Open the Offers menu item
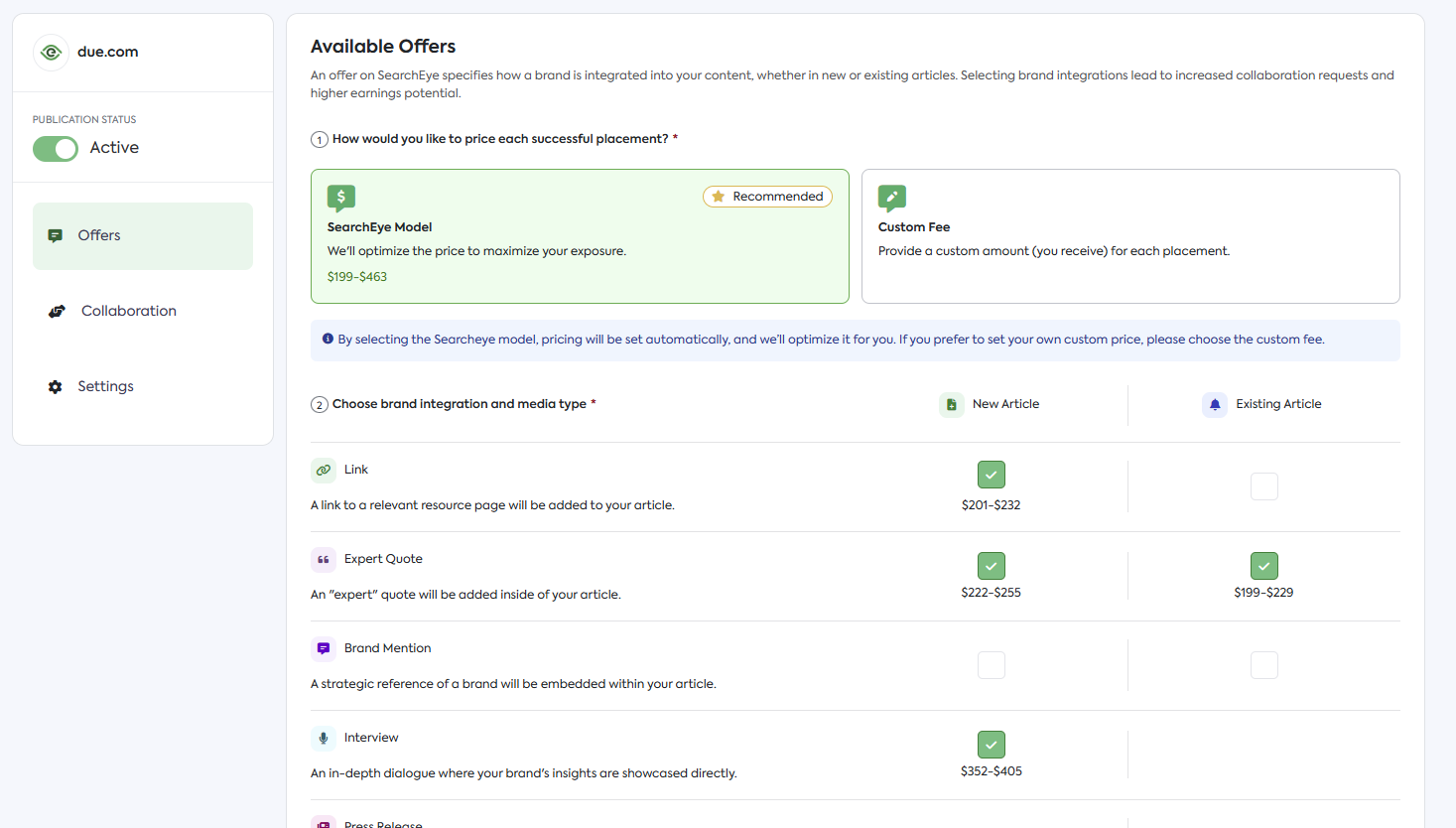The width and height of the screenshot is (1456, 828). 143,236
